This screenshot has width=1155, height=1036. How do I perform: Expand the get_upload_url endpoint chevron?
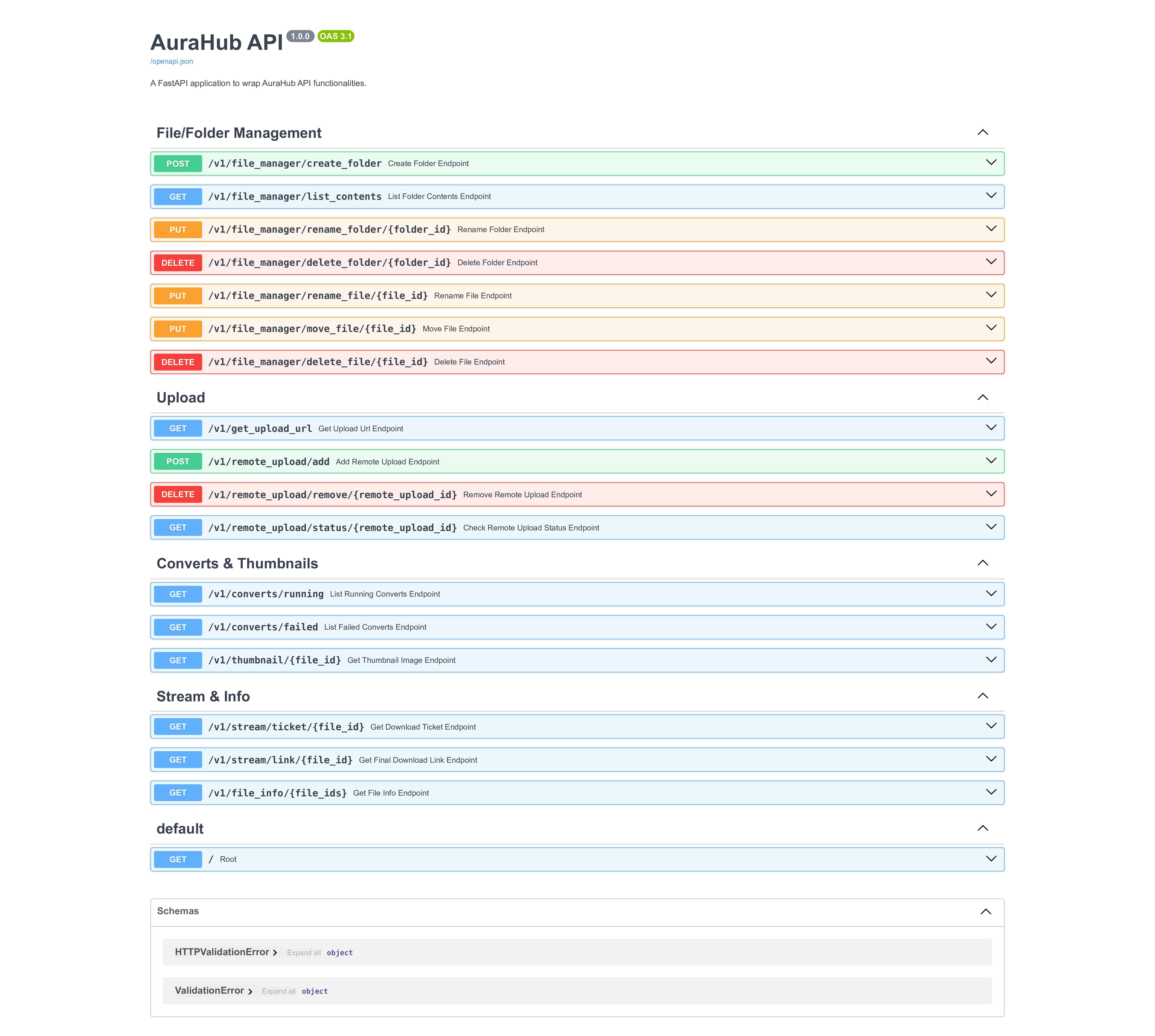pos(991,427)
